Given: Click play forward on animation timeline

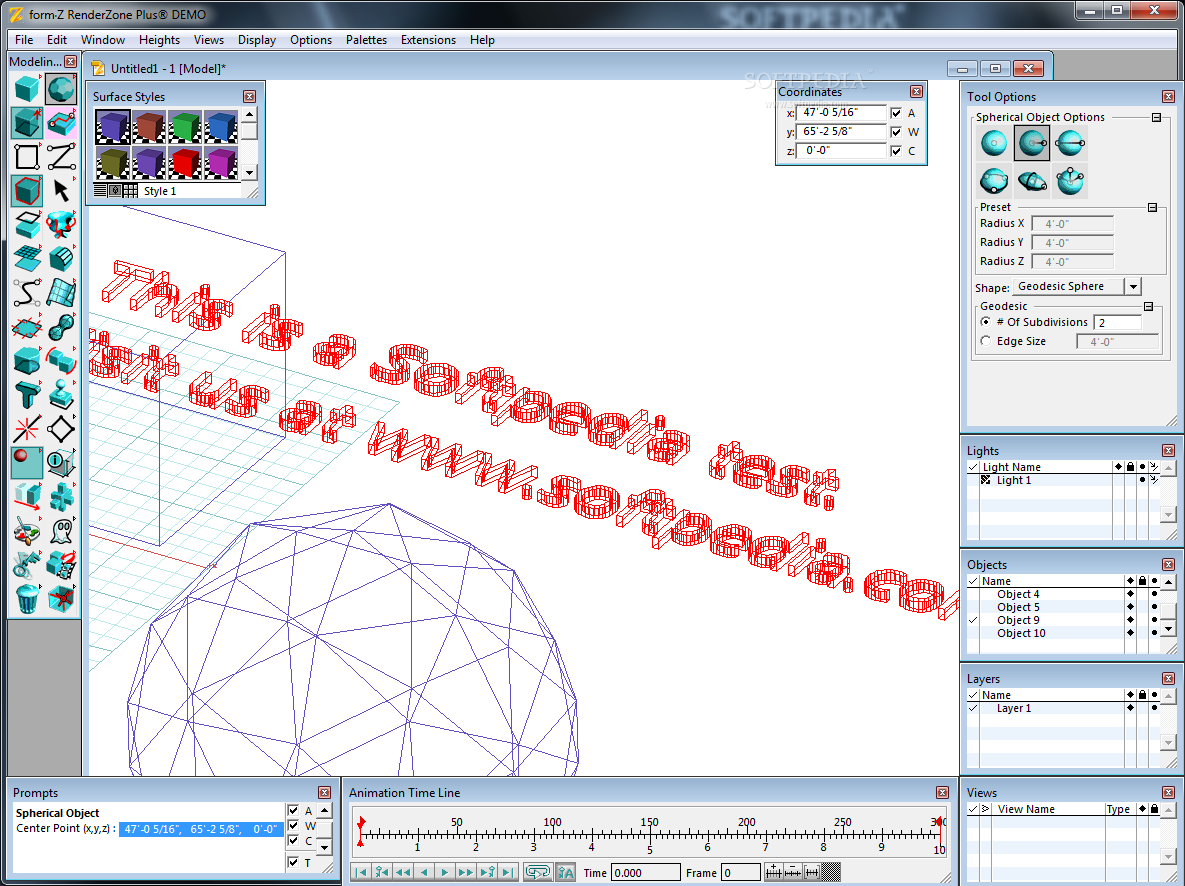Looking at the screenshot, I should click(445, 872).
